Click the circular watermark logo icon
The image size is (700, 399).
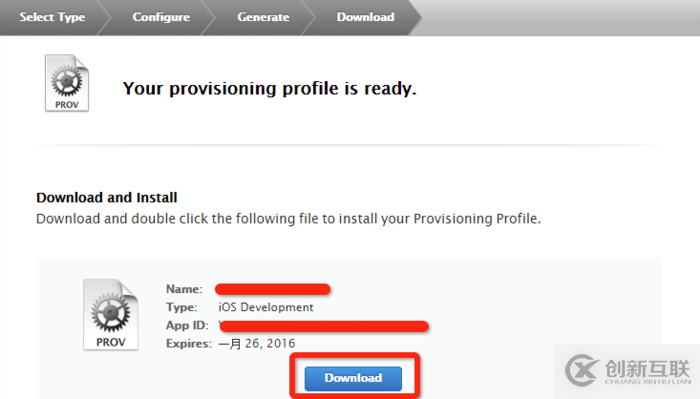[581, 370]
